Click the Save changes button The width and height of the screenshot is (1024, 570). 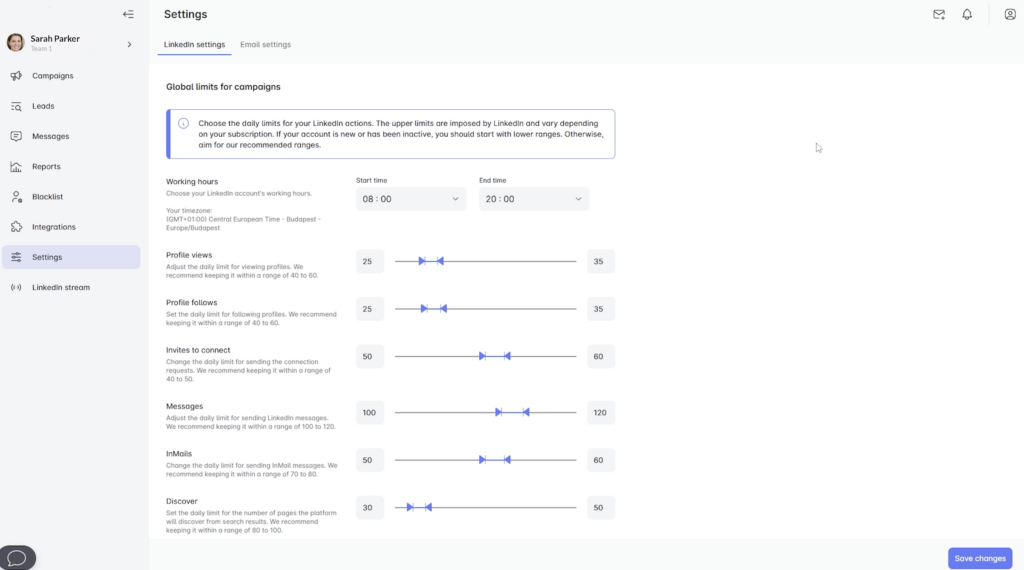coord(979,558)
